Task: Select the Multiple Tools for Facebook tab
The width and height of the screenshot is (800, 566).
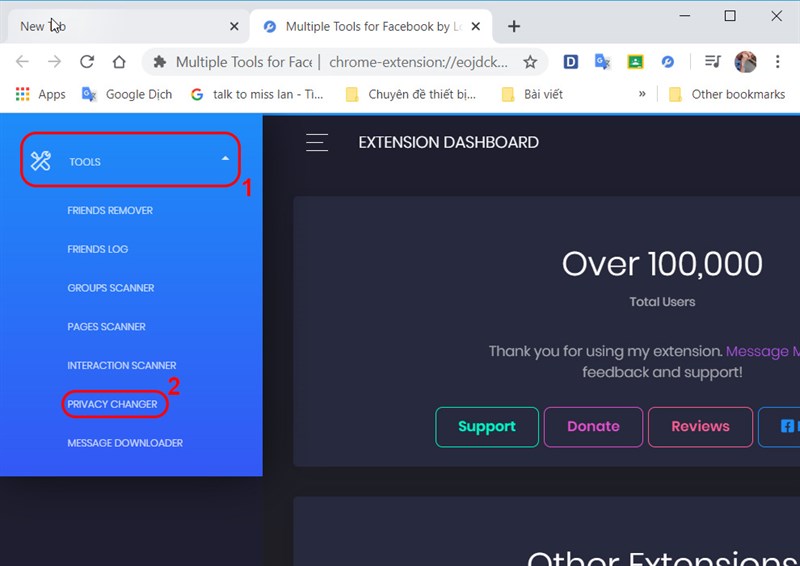Action: (371, 26)
